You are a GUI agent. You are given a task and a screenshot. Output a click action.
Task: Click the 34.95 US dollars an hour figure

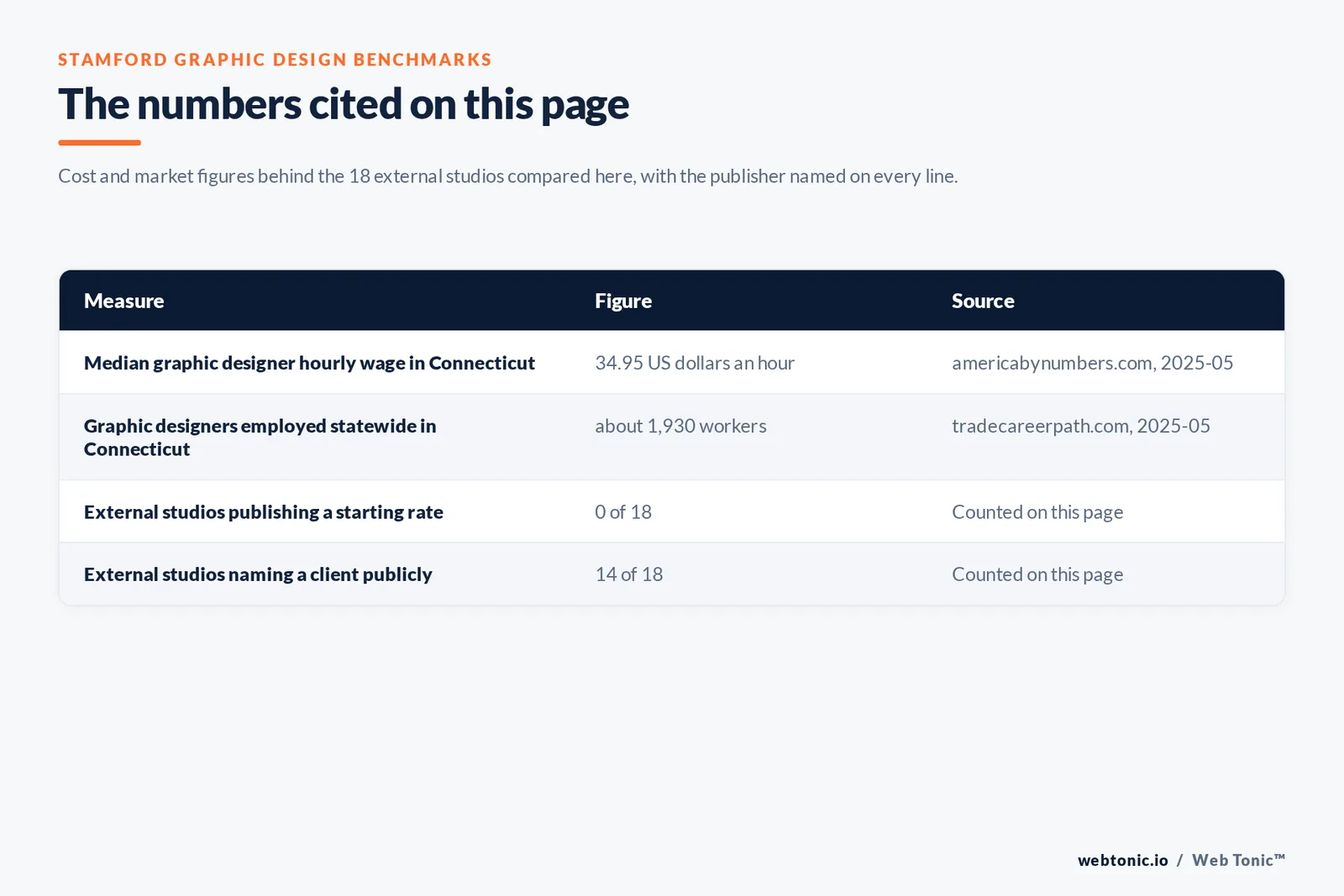tap(695, 363)
